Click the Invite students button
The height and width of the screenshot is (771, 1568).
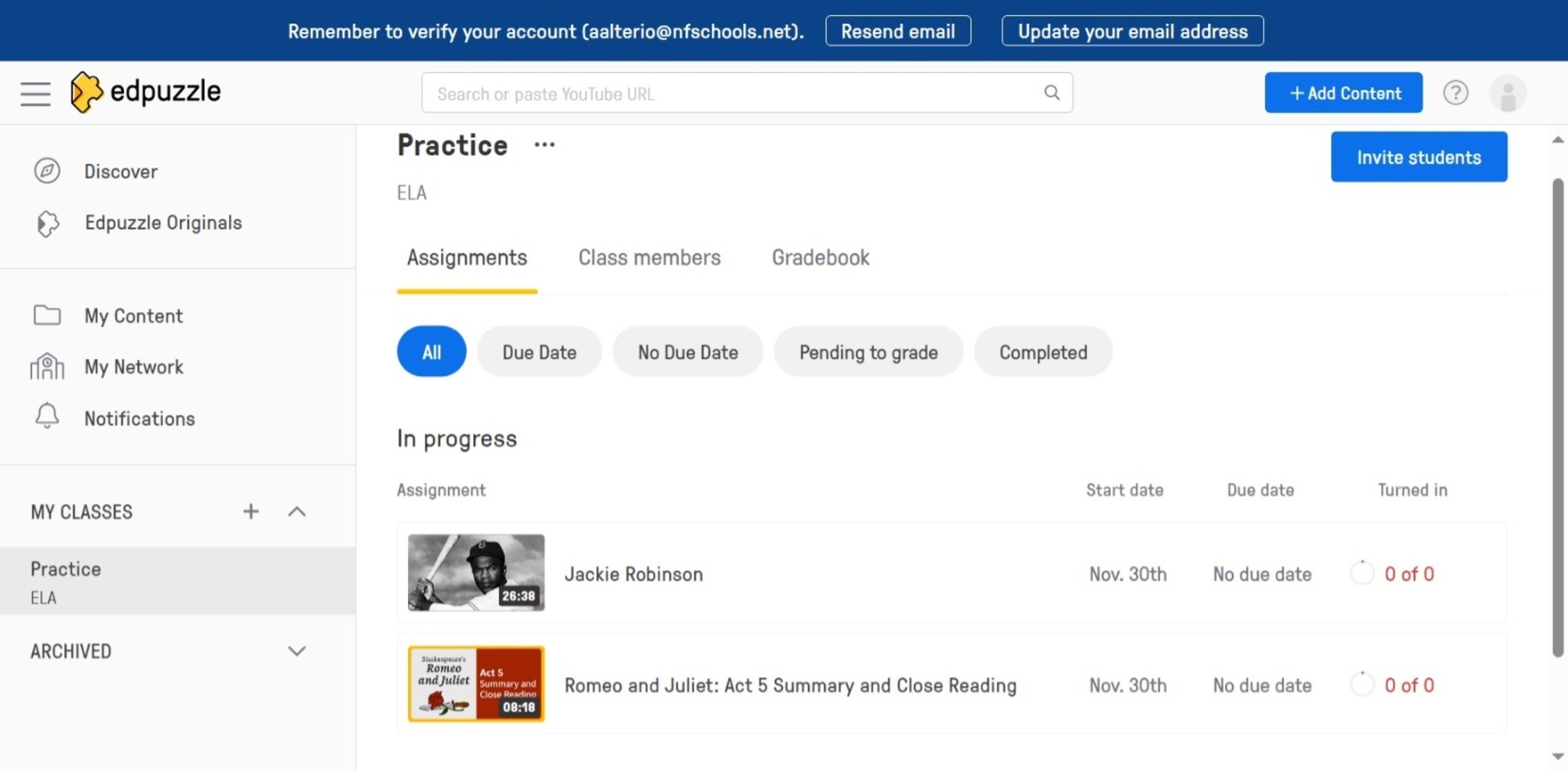(1419, 157)
